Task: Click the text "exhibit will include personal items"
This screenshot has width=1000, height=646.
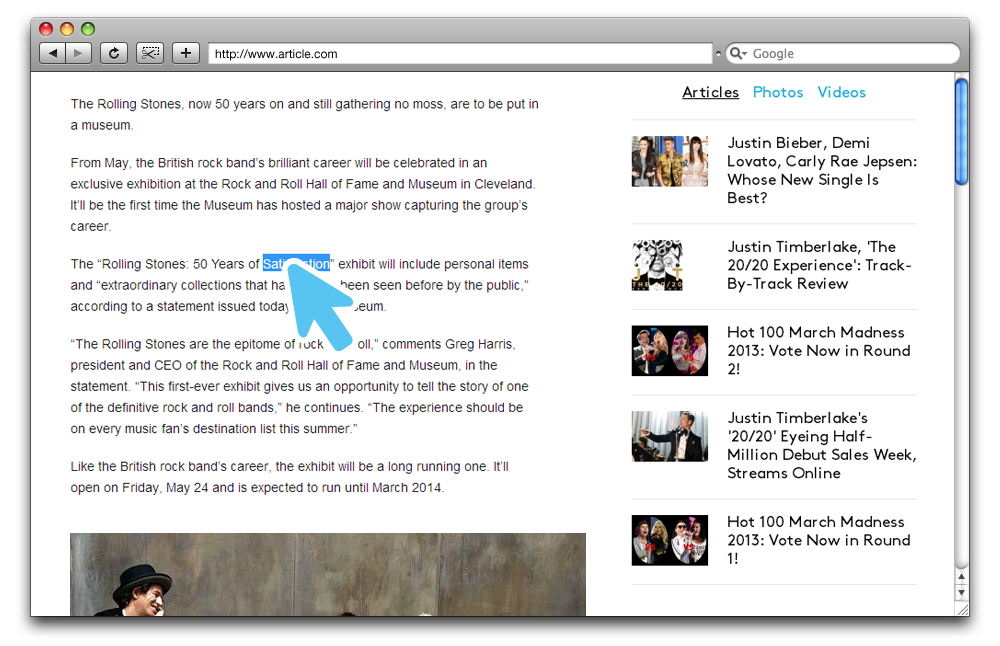Action: (x=433, y=264)
